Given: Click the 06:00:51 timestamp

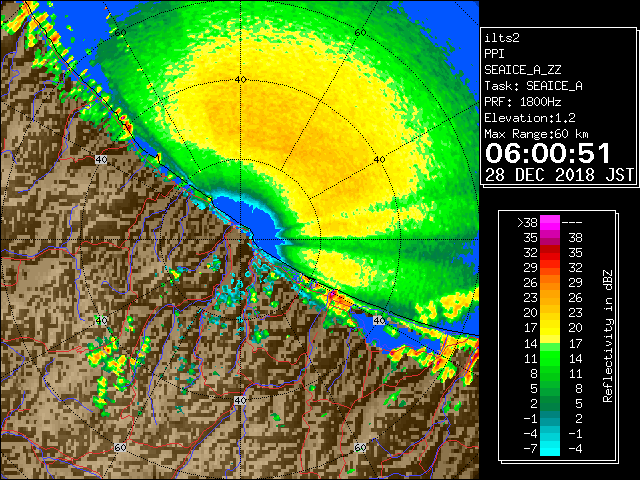Looking at the screenshot, I should click(548, 153).
